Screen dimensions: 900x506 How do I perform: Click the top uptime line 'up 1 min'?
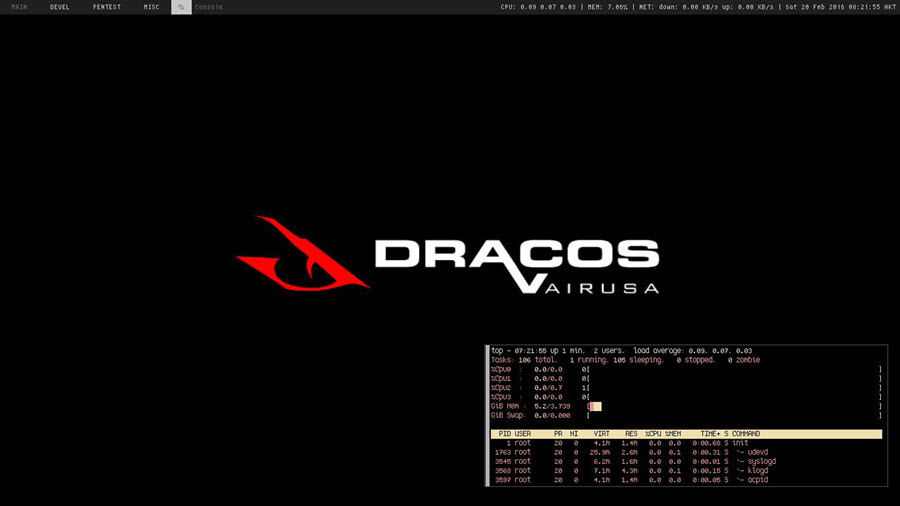pos(567,351)
